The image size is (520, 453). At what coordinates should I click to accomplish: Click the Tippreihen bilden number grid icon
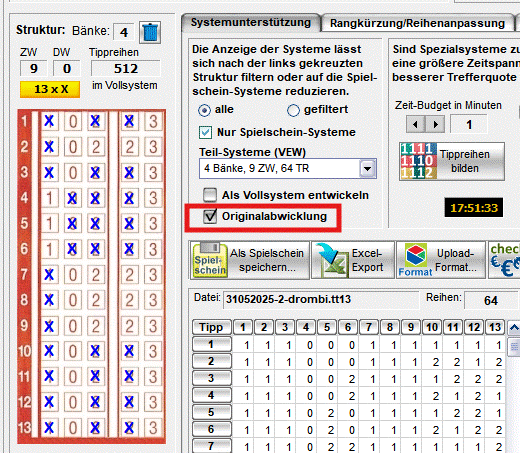click(x=419, y=161)
